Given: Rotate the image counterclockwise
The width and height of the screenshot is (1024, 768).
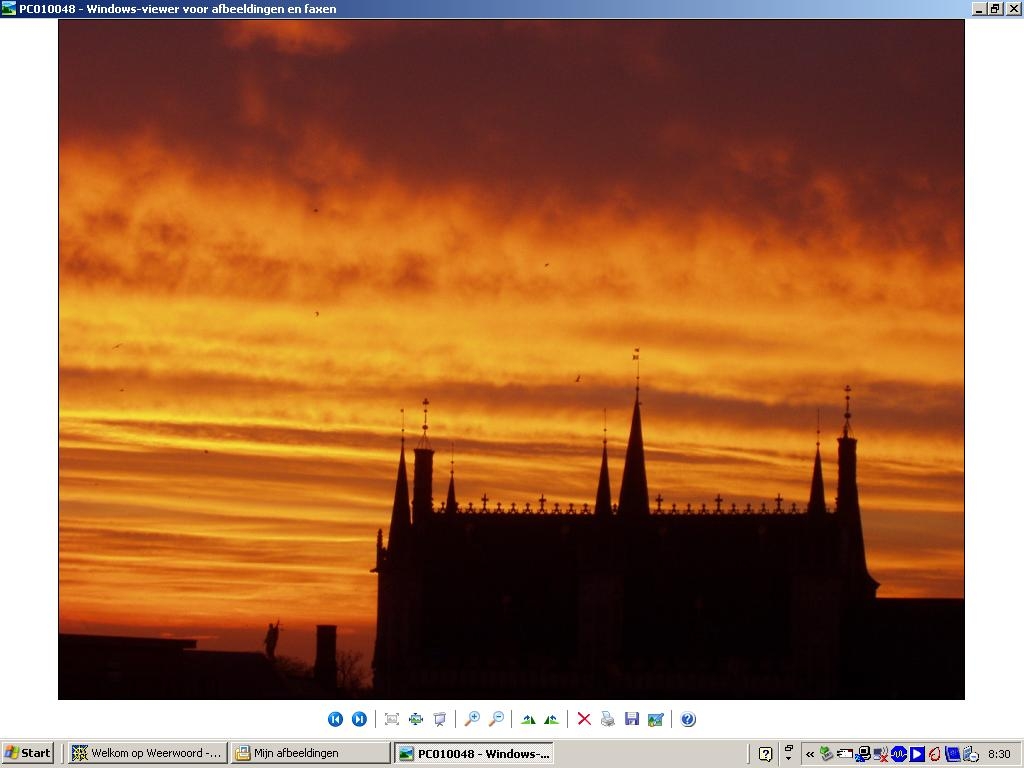Looking at the screenshot, I should (x=552, y=719).
